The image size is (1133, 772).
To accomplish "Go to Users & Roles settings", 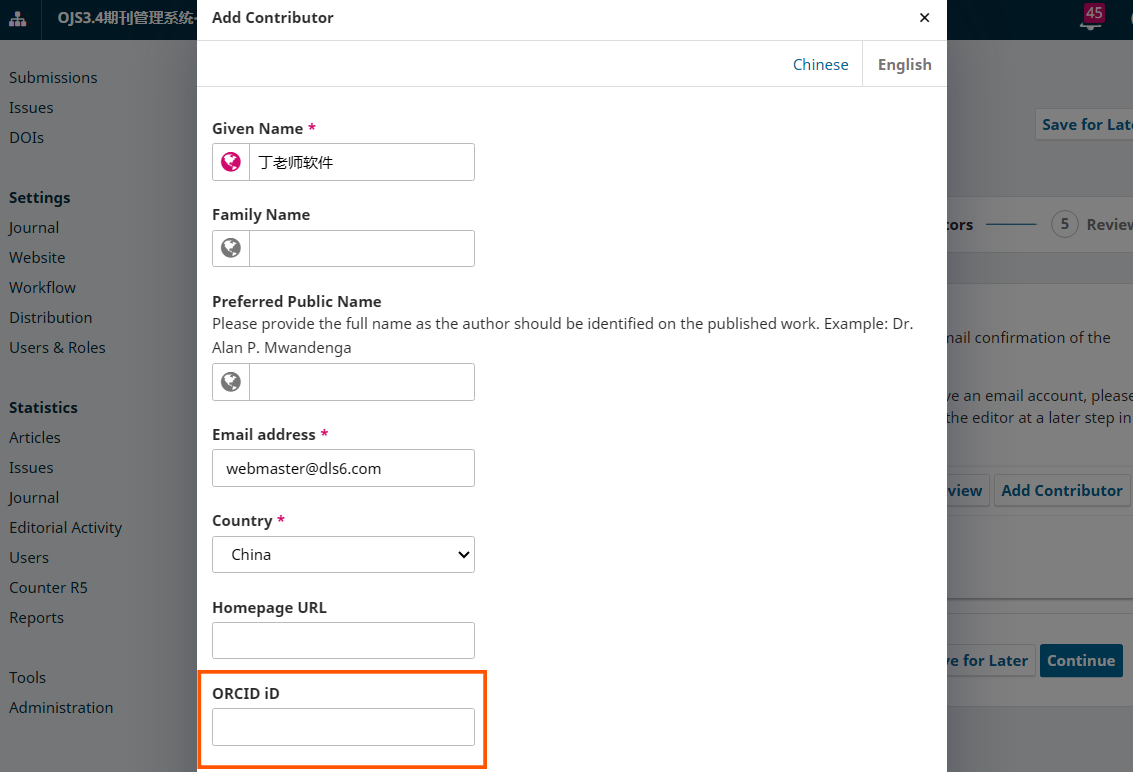I will click(57, 348).
